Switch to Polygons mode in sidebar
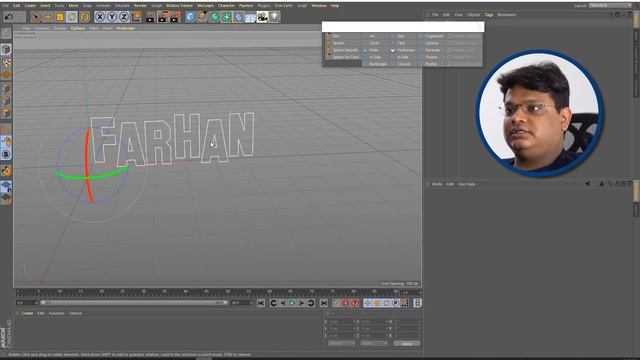The width and height of the screenshot is (640, 360). (6, 113)
